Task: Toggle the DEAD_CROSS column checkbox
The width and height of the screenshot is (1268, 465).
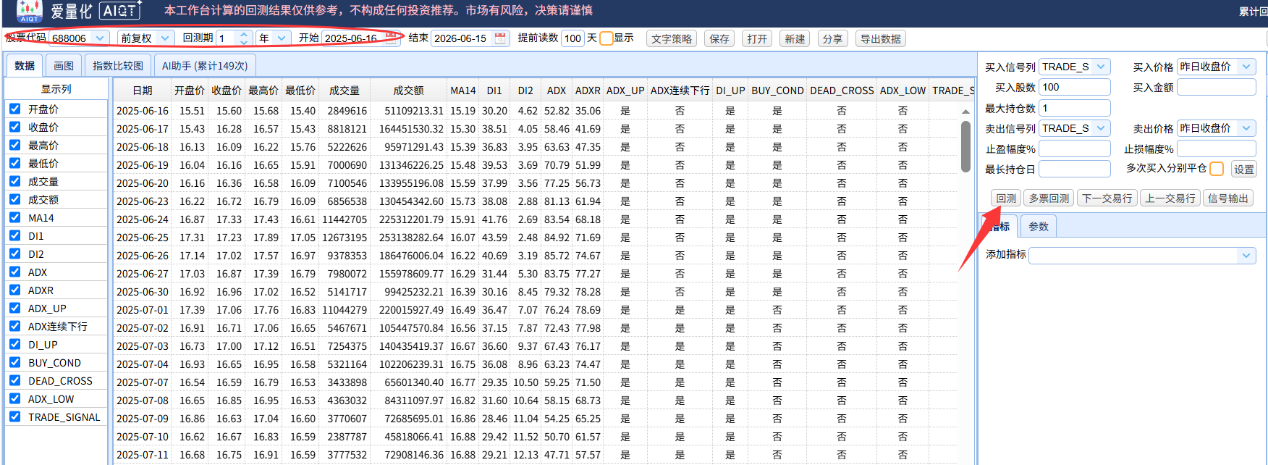Action: tap(15, 380)
